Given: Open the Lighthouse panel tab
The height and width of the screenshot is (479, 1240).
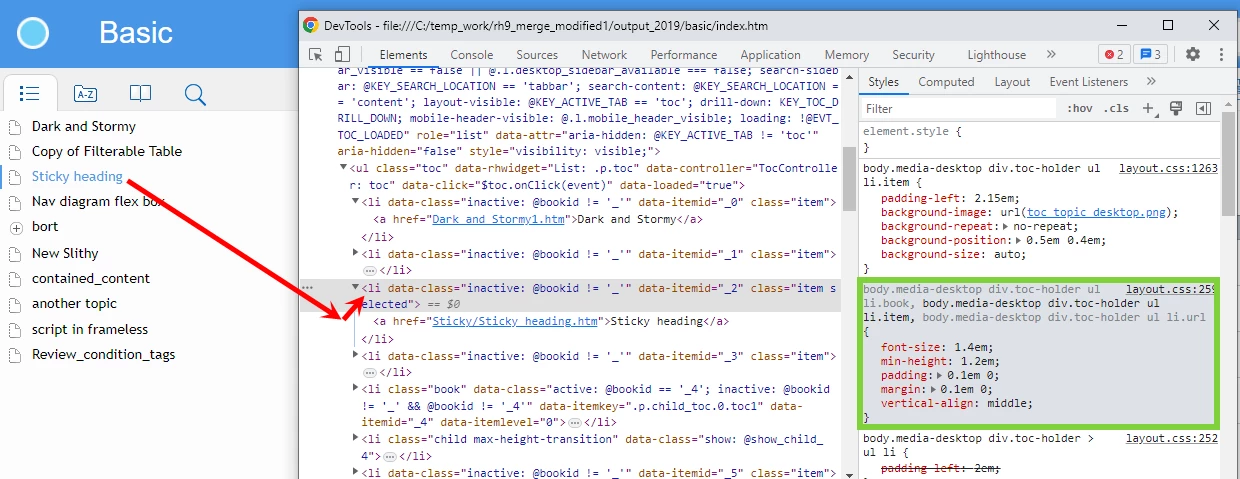Looking at the screenshot, I should tap(997, 55).
